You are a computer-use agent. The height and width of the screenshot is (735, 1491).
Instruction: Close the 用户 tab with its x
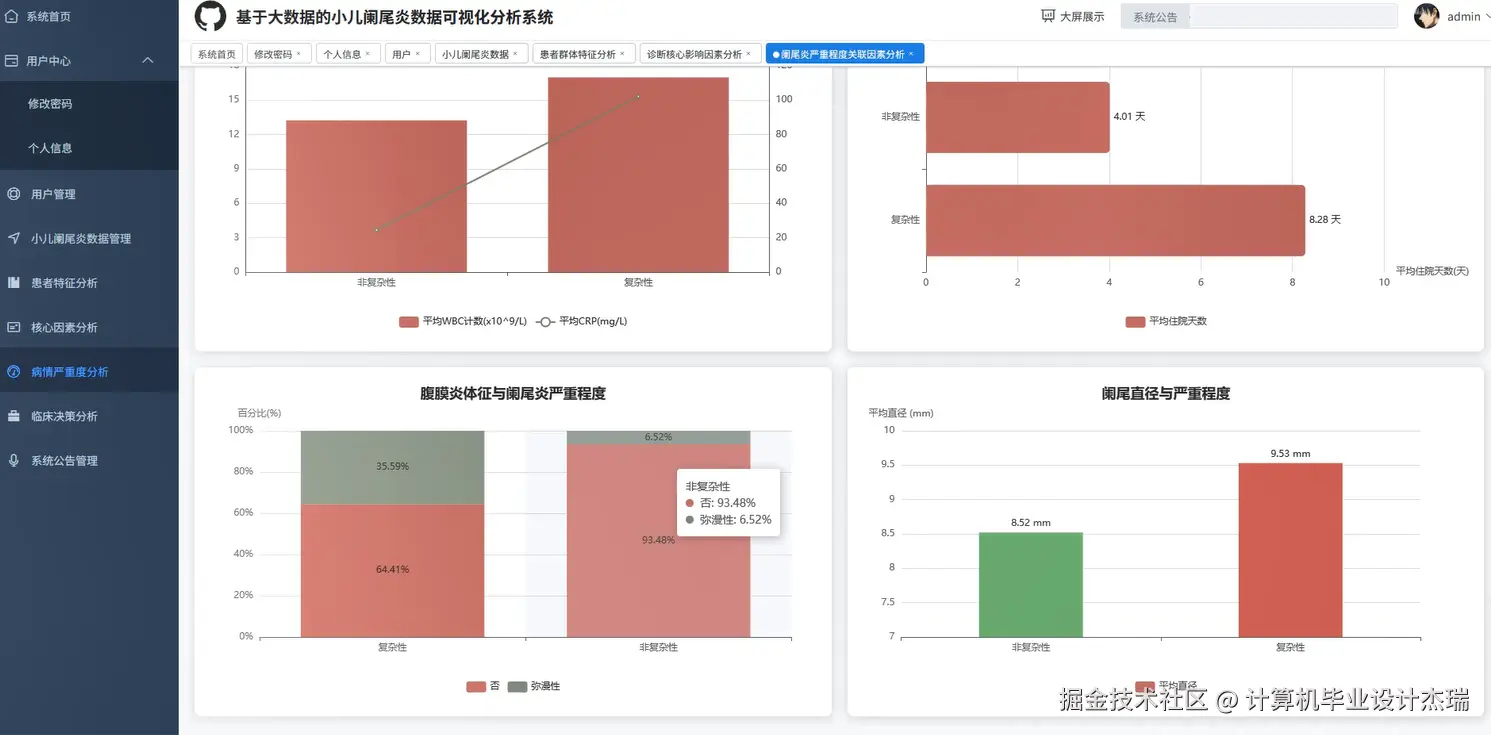[417, 54]
